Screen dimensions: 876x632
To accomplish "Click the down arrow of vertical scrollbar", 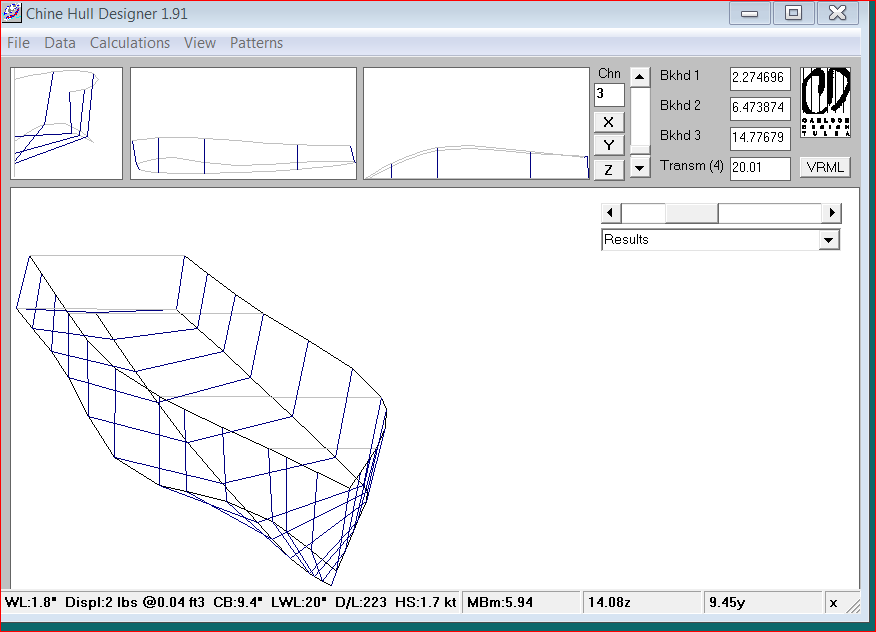I will click(x=640, y=168).
